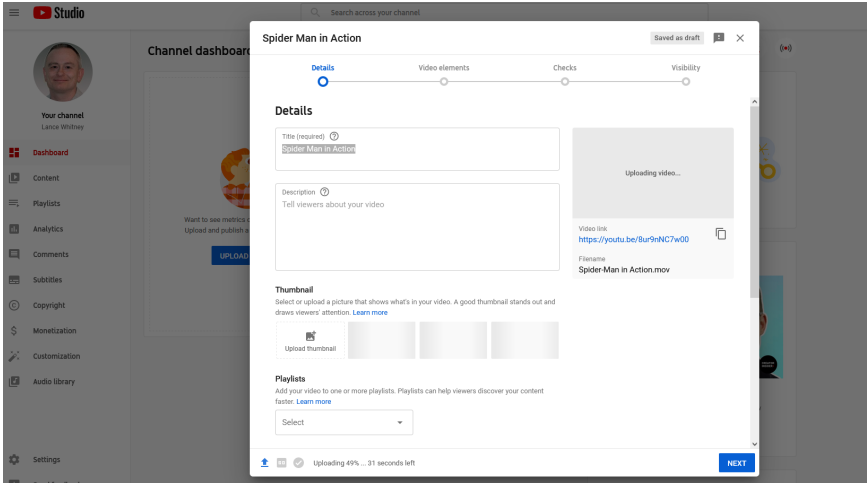Viewport: 867px width, 483px height.
Task: Click the Playlists icon in the sidebar
Action: 14,203
